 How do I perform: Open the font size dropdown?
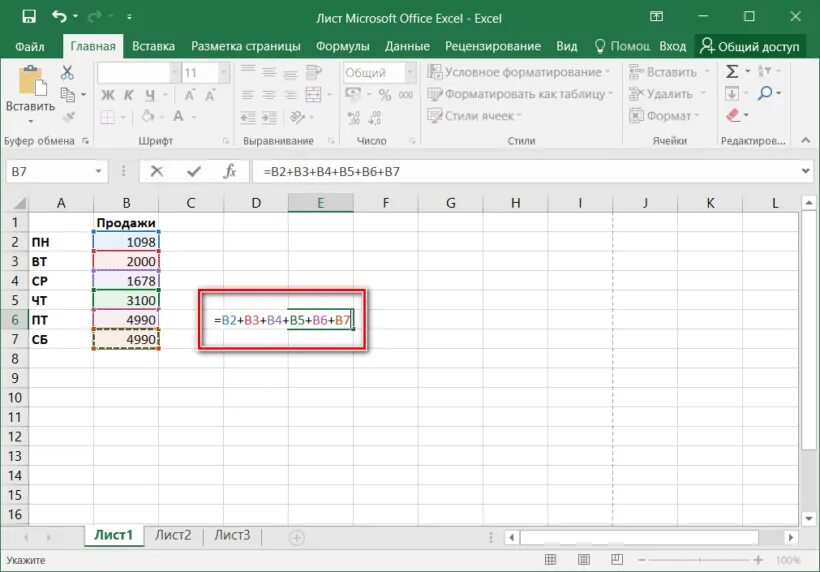pyautogui.click(x=224, y=72)
